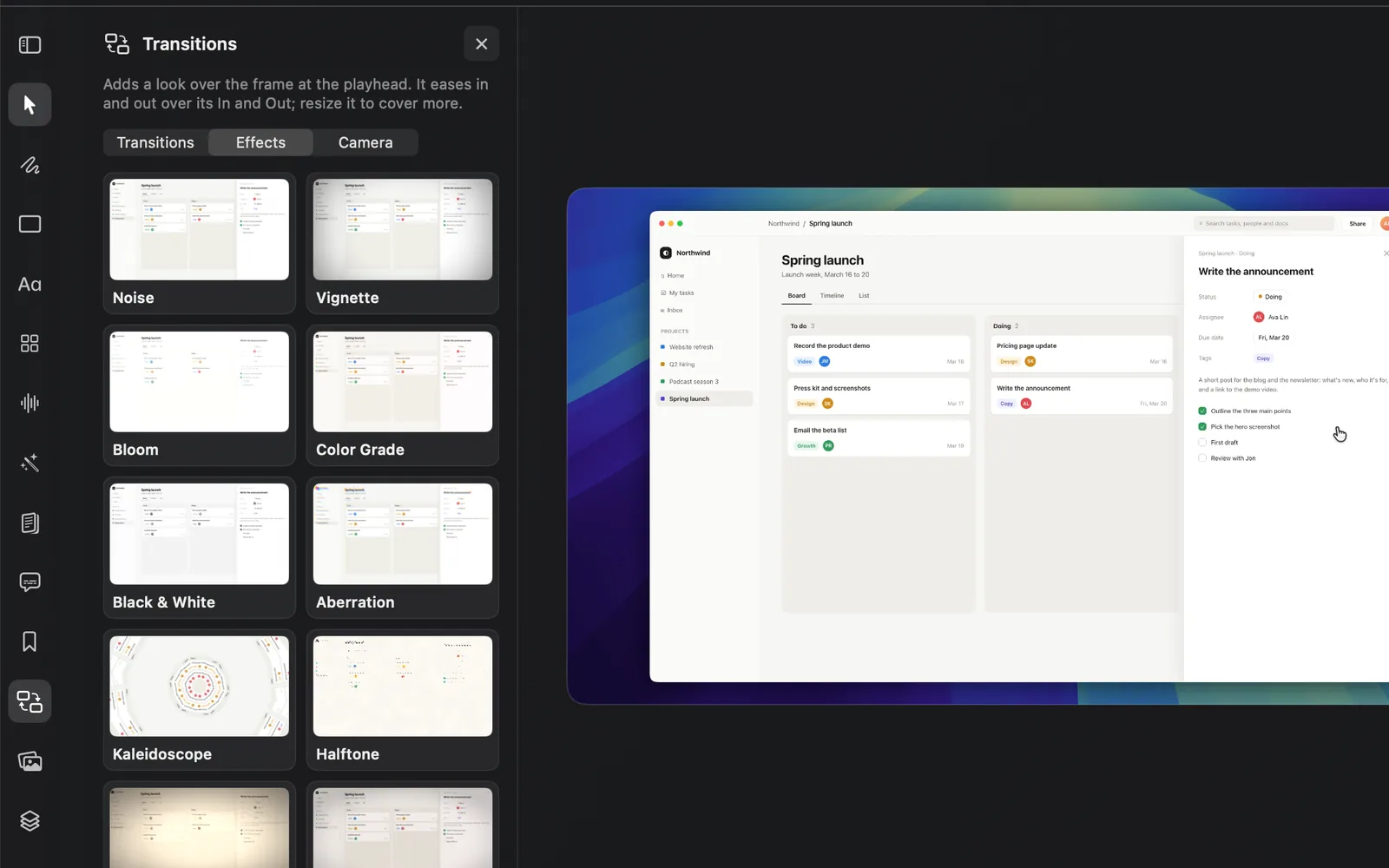
Task: Add the Color Grade effect
Action: [403, 395]
